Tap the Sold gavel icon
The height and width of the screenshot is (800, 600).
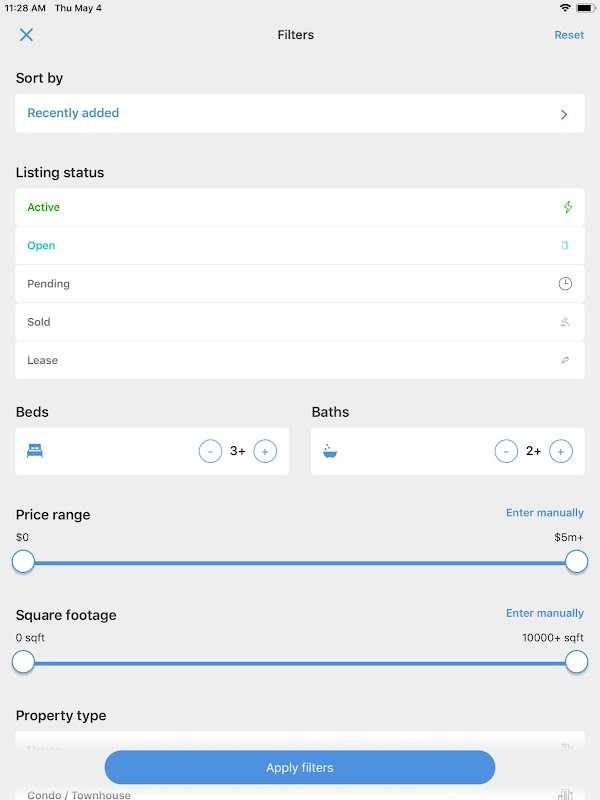565,321
